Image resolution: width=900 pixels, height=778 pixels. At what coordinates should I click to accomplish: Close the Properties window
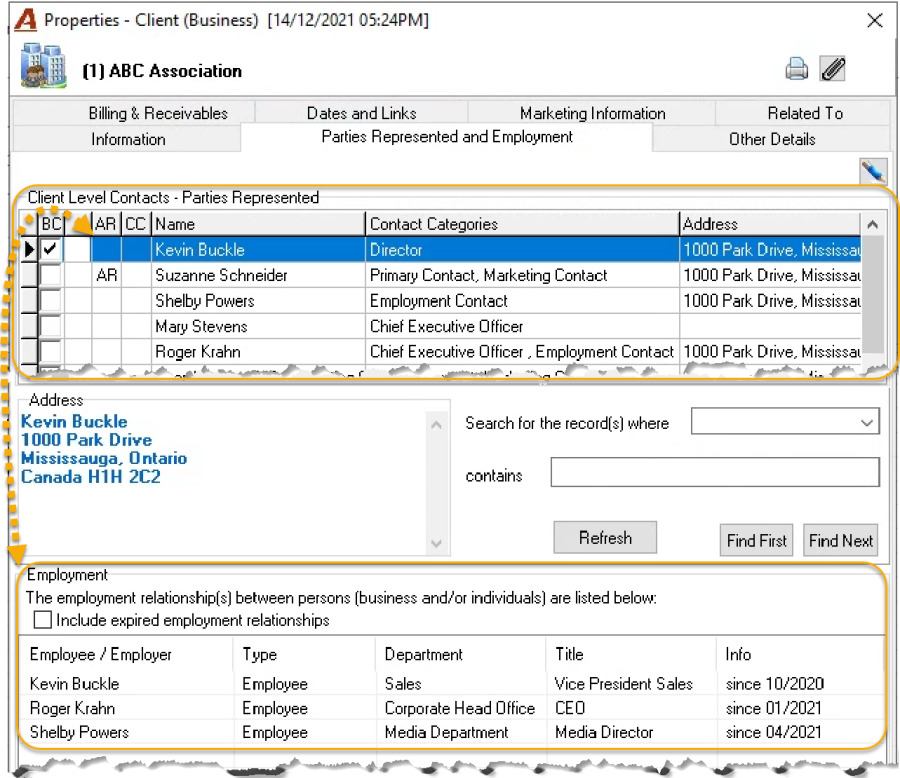(x=875, y=21)
